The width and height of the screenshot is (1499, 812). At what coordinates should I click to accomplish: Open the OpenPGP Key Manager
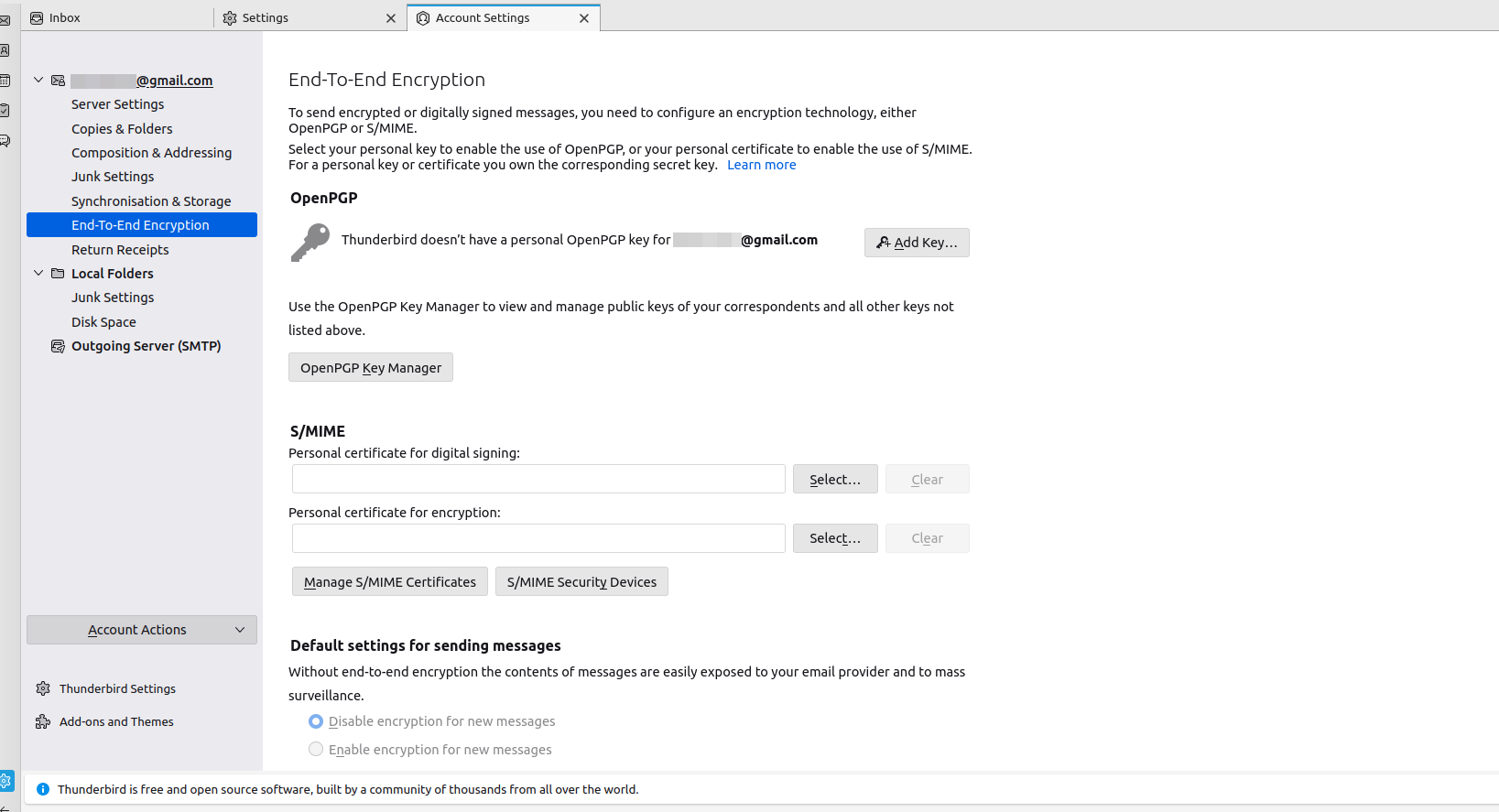[371, 367]
